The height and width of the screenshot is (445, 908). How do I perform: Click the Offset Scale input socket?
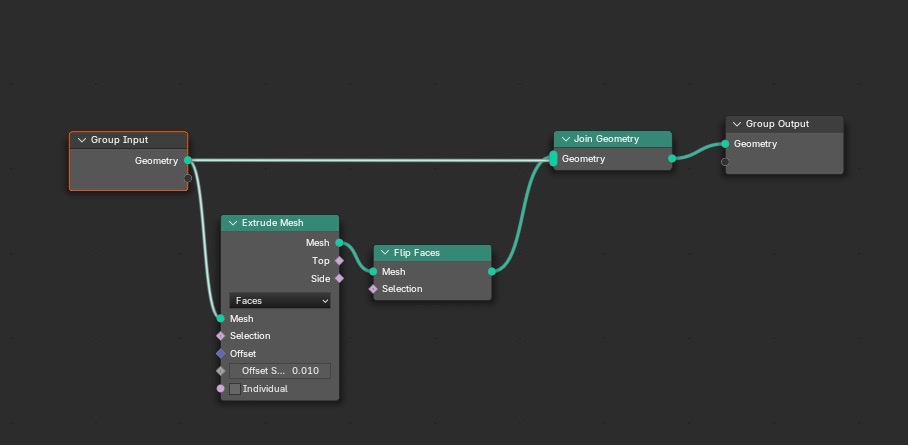point(221,371)
